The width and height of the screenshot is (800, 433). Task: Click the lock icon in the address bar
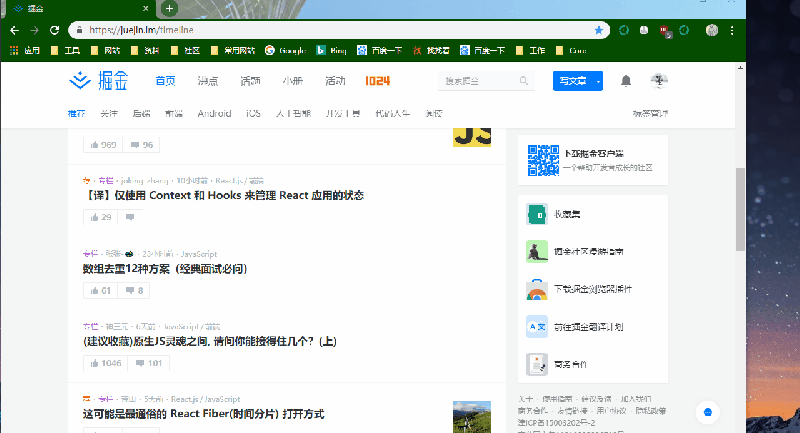(79, 30)
